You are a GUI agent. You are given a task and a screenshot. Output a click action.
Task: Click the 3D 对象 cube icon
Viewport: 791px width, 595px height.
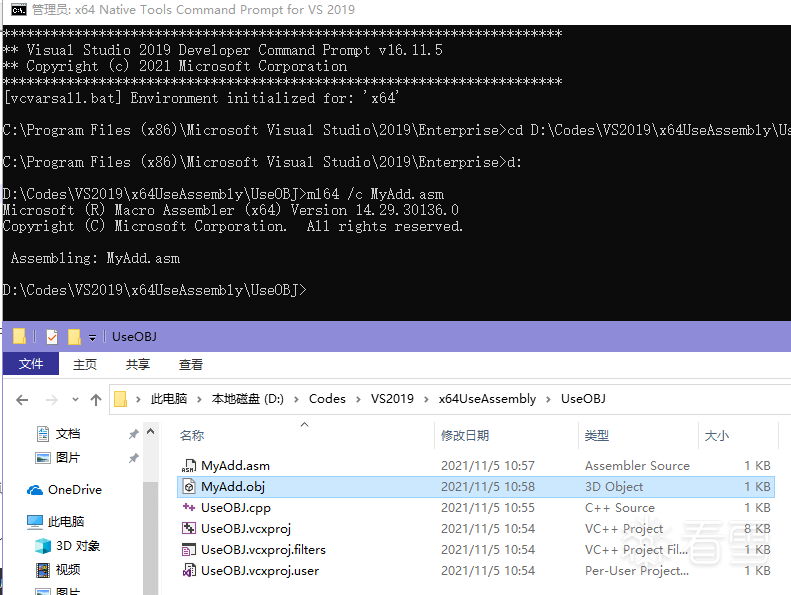[43, 546]
